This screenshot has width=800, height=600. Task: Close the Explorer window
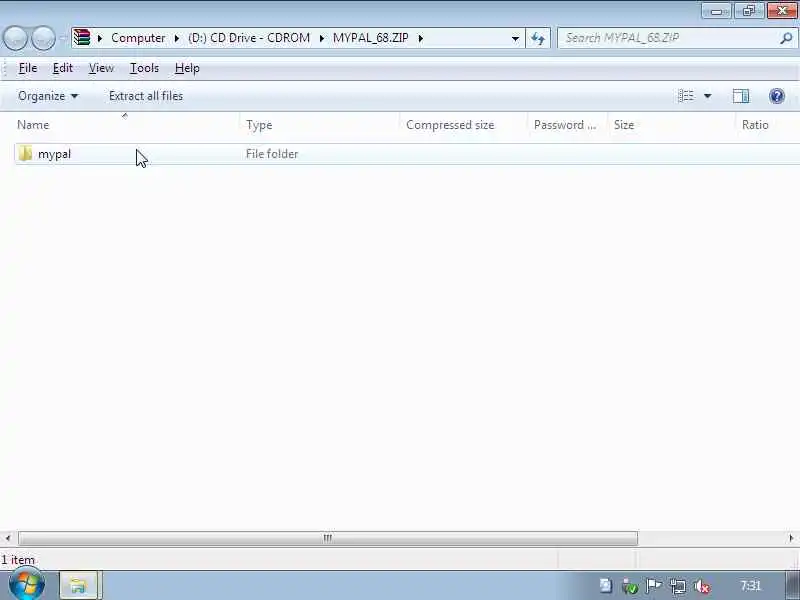[x=781, y=11]
